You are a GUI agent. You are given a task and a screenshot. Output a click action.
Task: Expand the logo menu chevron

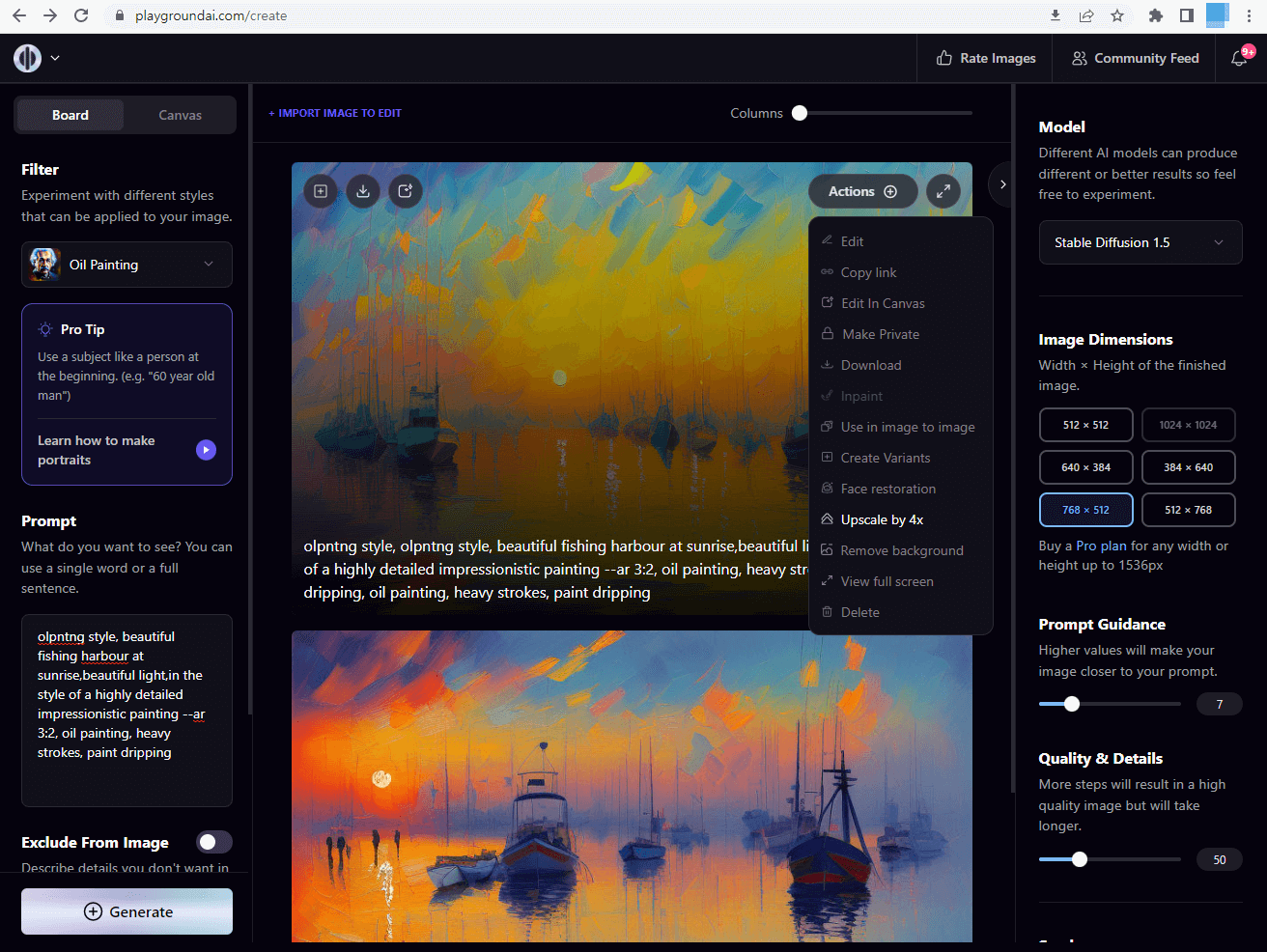tap(55, 58)
